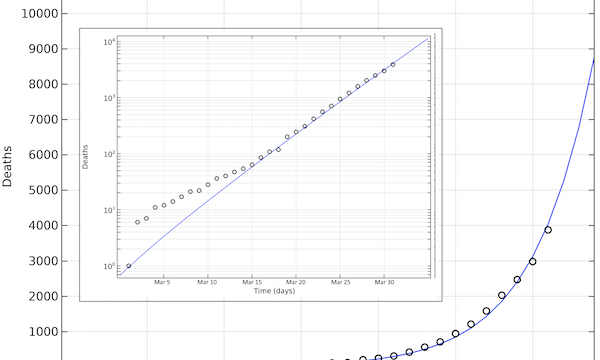Select the Mar 5 tick label in inset
Screen dimensions: 600x360
coord(162,282)
